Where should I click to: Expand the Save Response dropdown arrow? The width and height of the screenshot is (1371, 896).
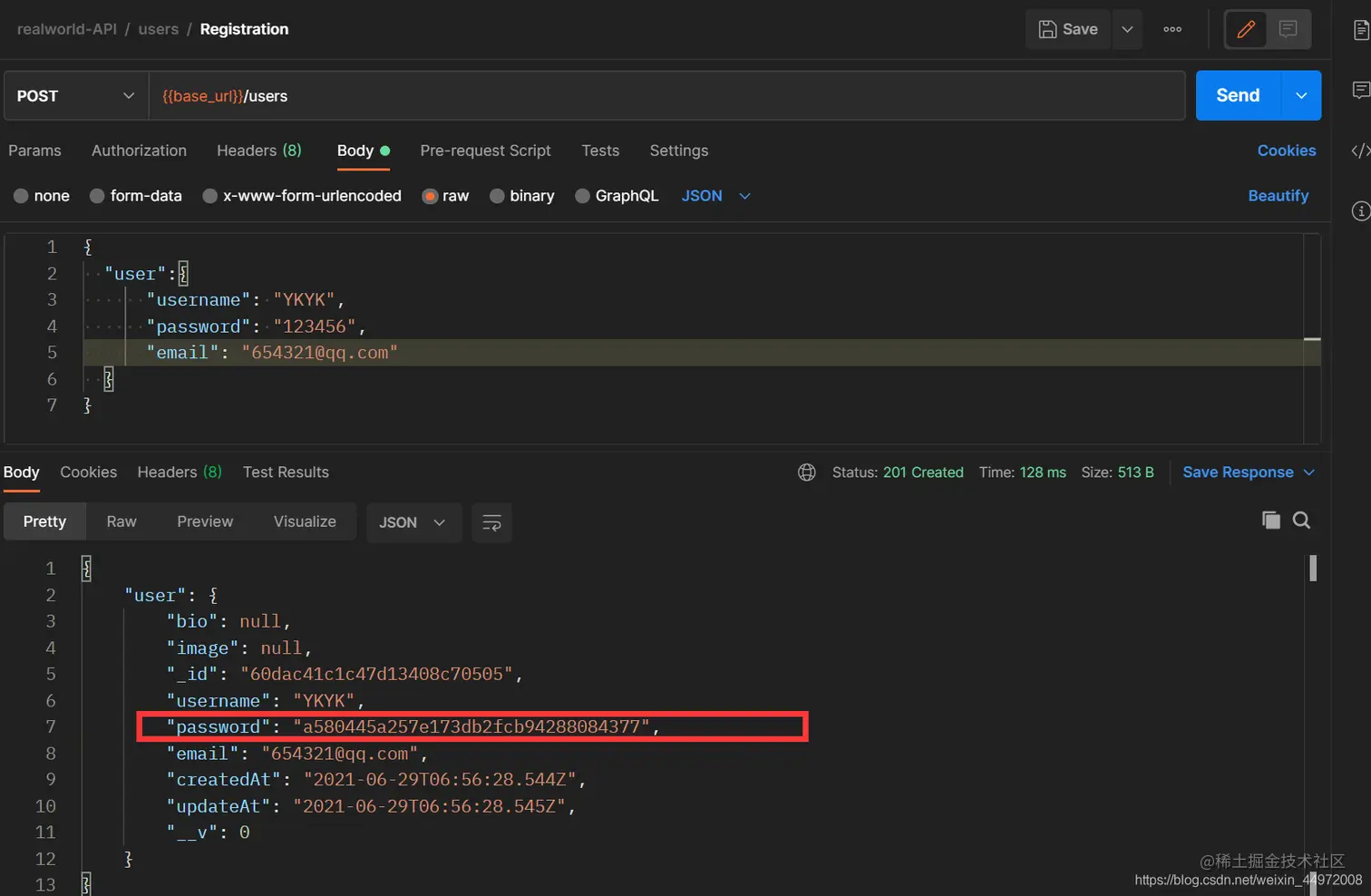click(1308, 472)
